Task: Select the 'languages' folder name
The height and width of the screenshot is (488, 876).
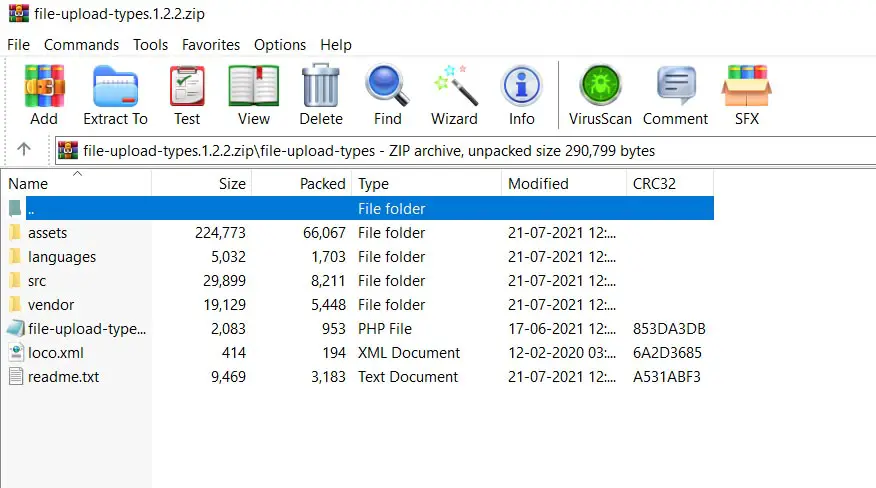Action: (x=62, y=257)
